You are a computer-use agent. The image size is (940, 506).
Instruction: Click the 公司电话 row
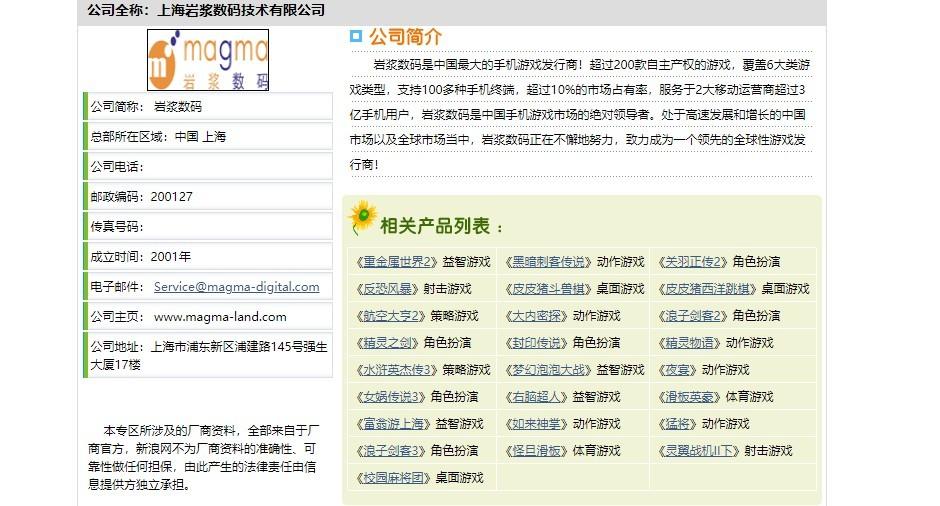[208, 167]
